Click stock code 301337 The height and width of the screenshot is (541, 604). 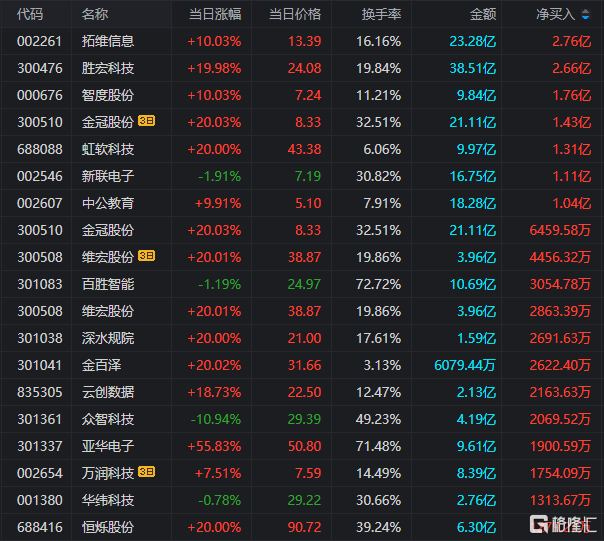point(40,446)
